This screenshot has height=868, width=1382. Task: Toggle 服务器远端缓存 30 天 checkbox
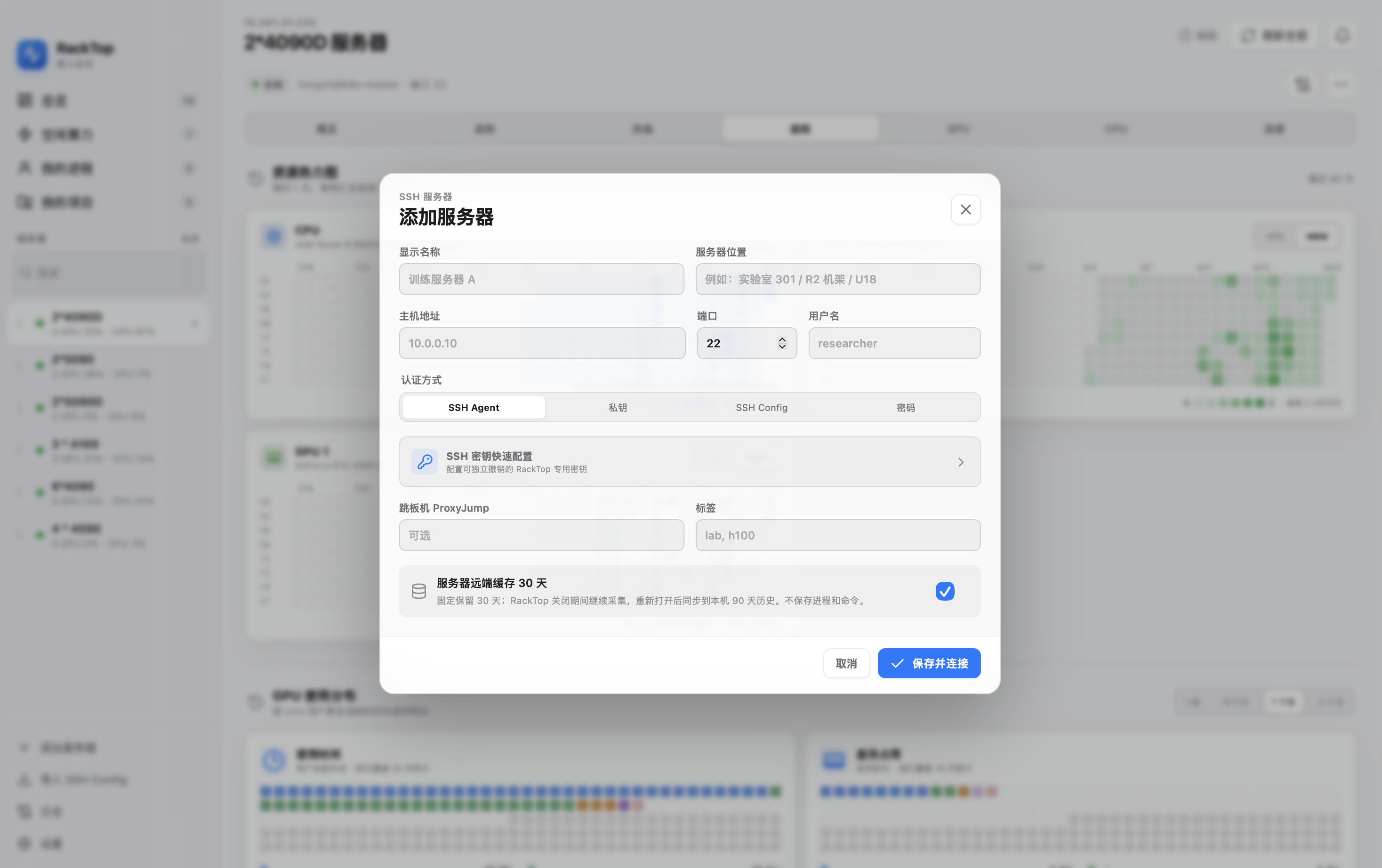tap(945, 591)
